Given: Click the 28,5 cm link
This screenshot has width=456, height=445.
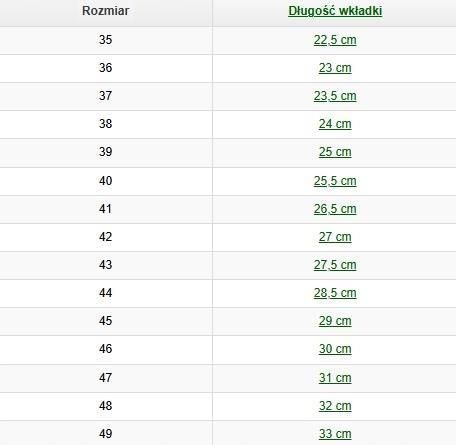Looking at the screenshot, I should [335, 293].
